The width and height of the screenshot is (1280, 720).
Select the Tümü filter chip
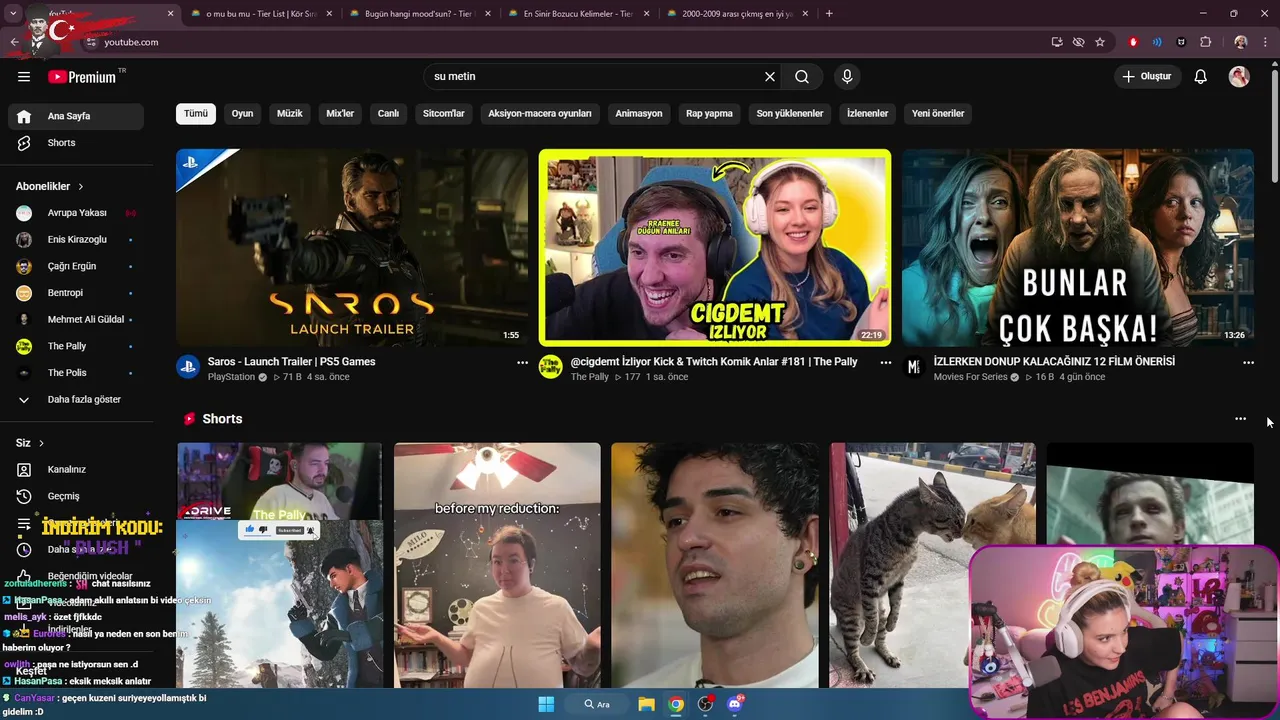(x=196, y=114)
